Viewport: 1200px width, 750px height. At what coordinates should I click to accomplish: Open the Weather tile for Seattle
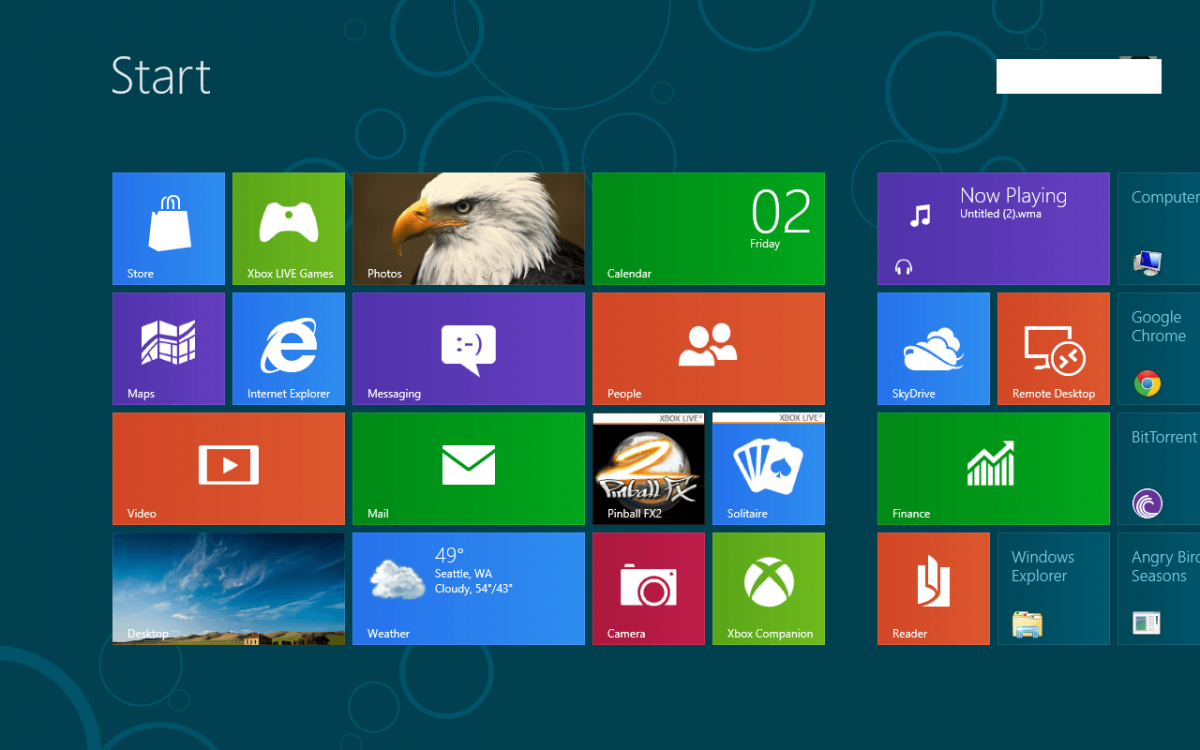point(468,588)
